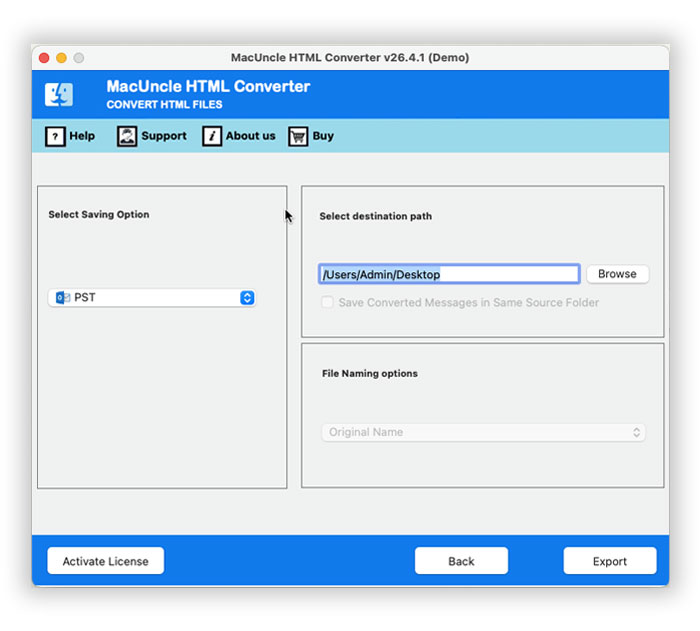Toggle Save Converted Messages in Same Source Folder checkbox
This screenshot has width=700, height=631.
(x=327, y=302)
